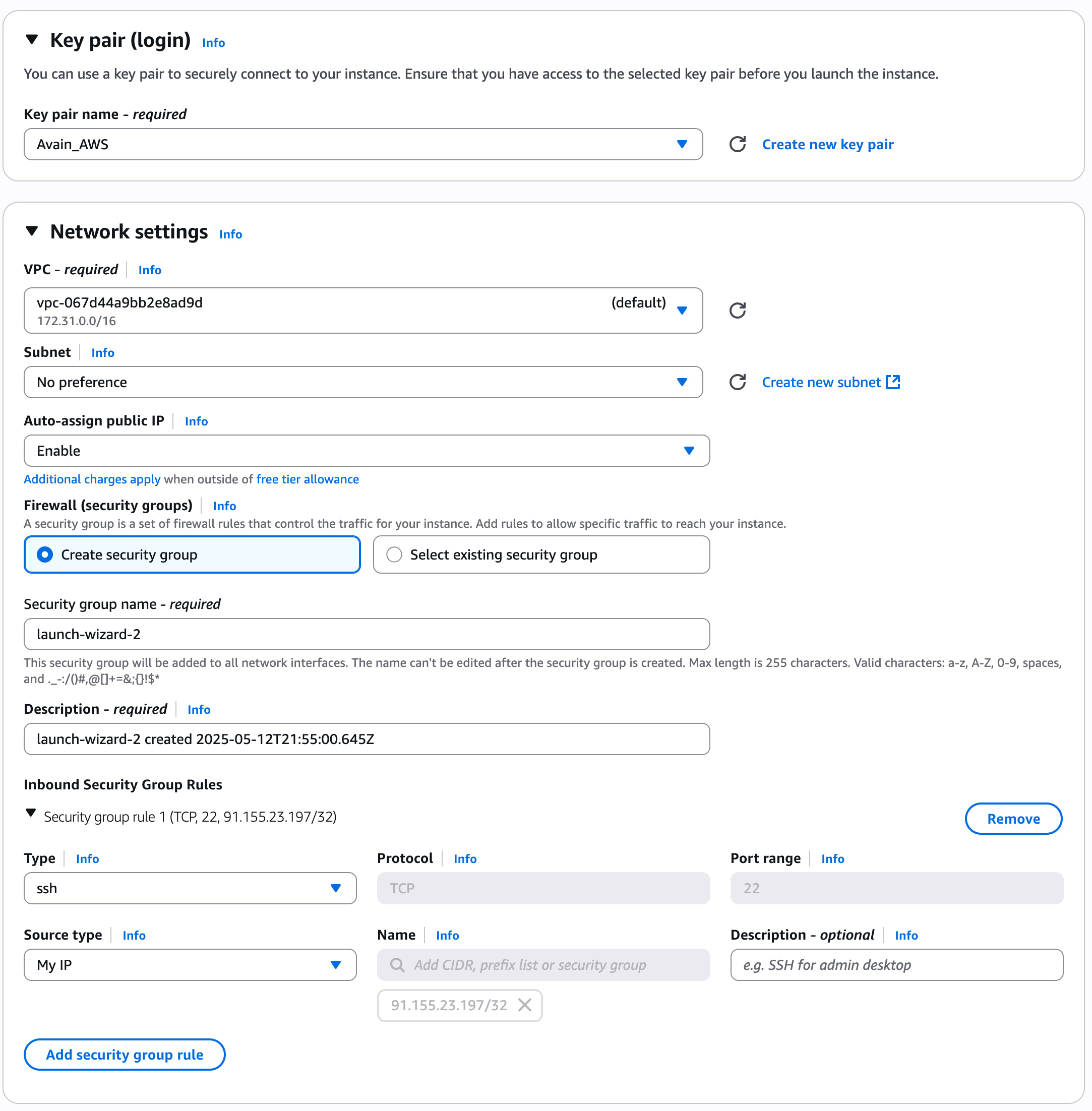Remove the 91.155.23.197/32 CIDR chip
Image resolution: width=1092 pixels, height=1111 pixels.
pos(524,1005)
